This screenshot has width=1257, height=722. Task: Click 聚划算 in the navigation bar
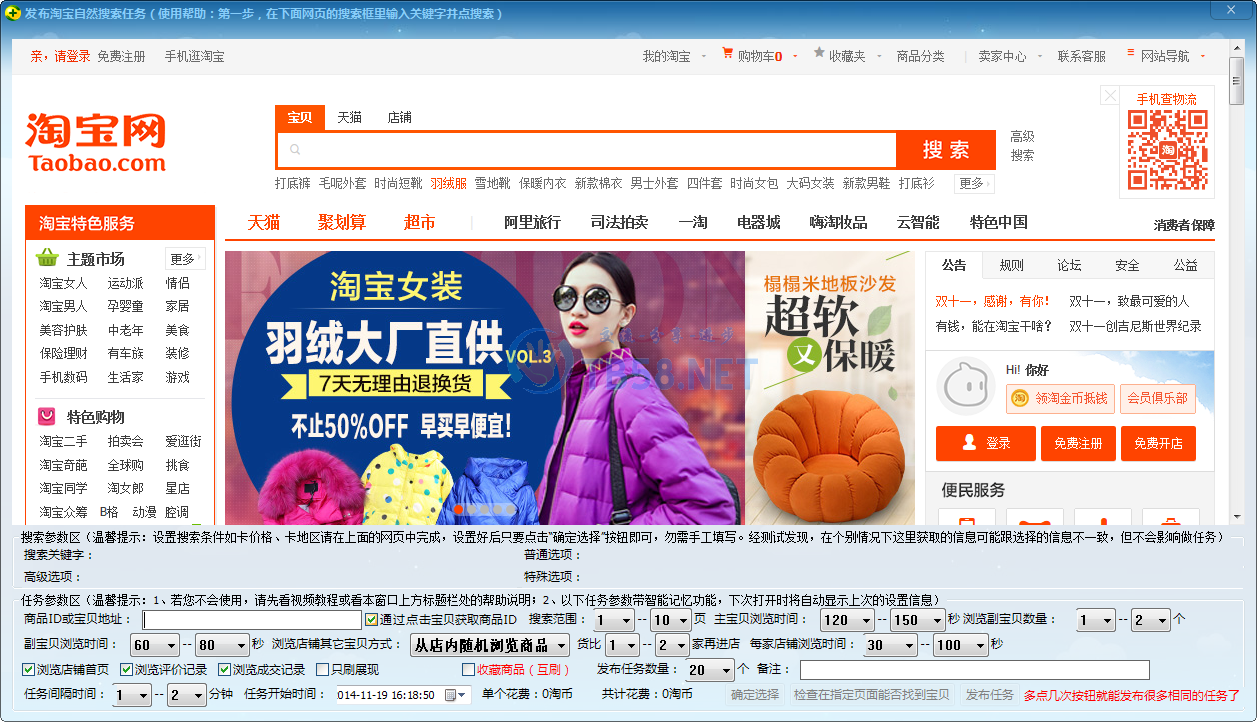coord(342,222)
